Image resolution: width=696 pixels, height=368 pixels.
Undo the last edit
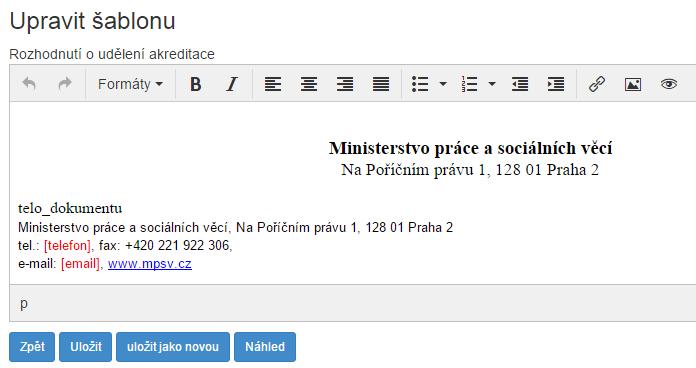(29, 83)
